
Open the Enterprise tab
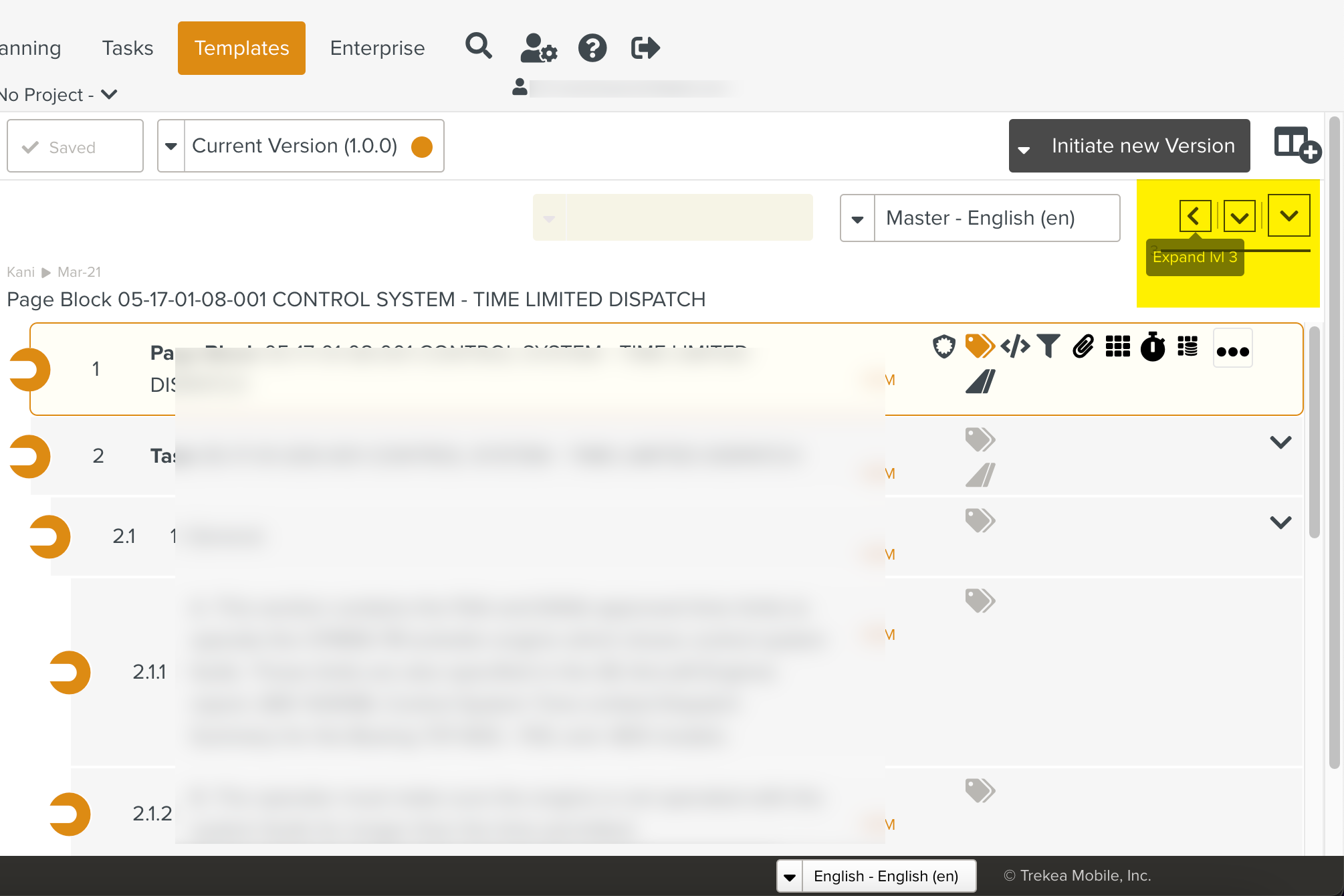377,48
